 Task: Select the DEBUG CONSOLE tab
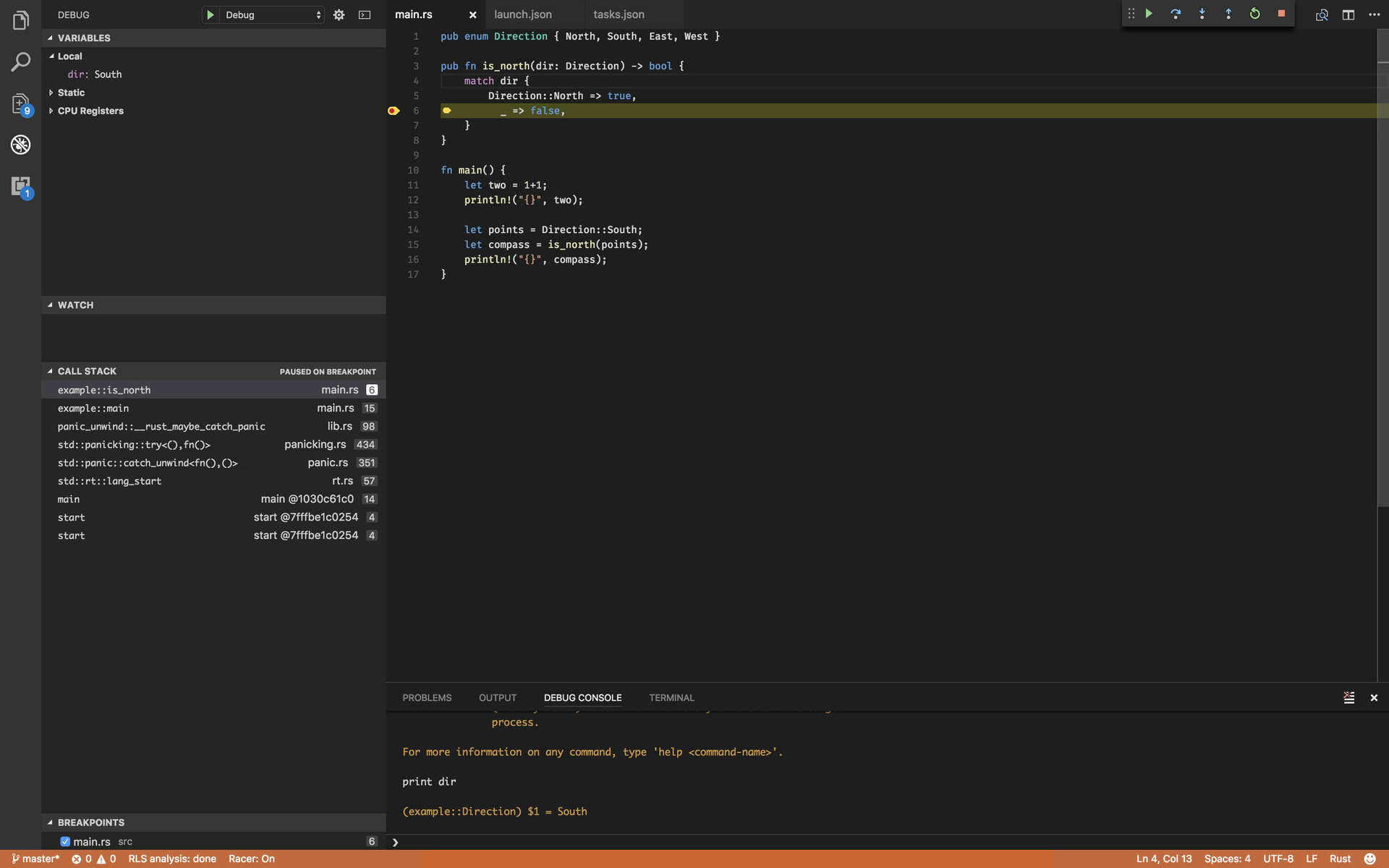point(582,697)
